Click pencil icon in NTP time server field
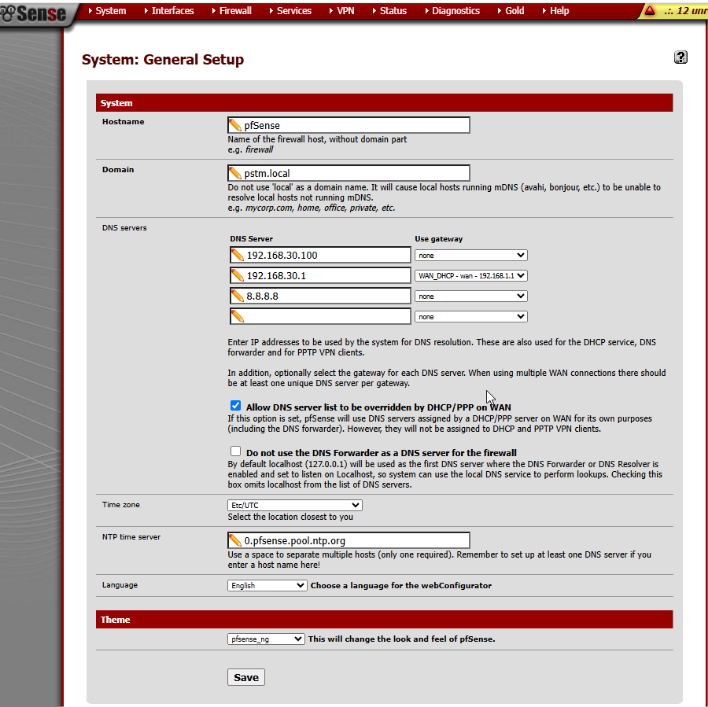The image size is (708, 707). [x=236, y=540]
